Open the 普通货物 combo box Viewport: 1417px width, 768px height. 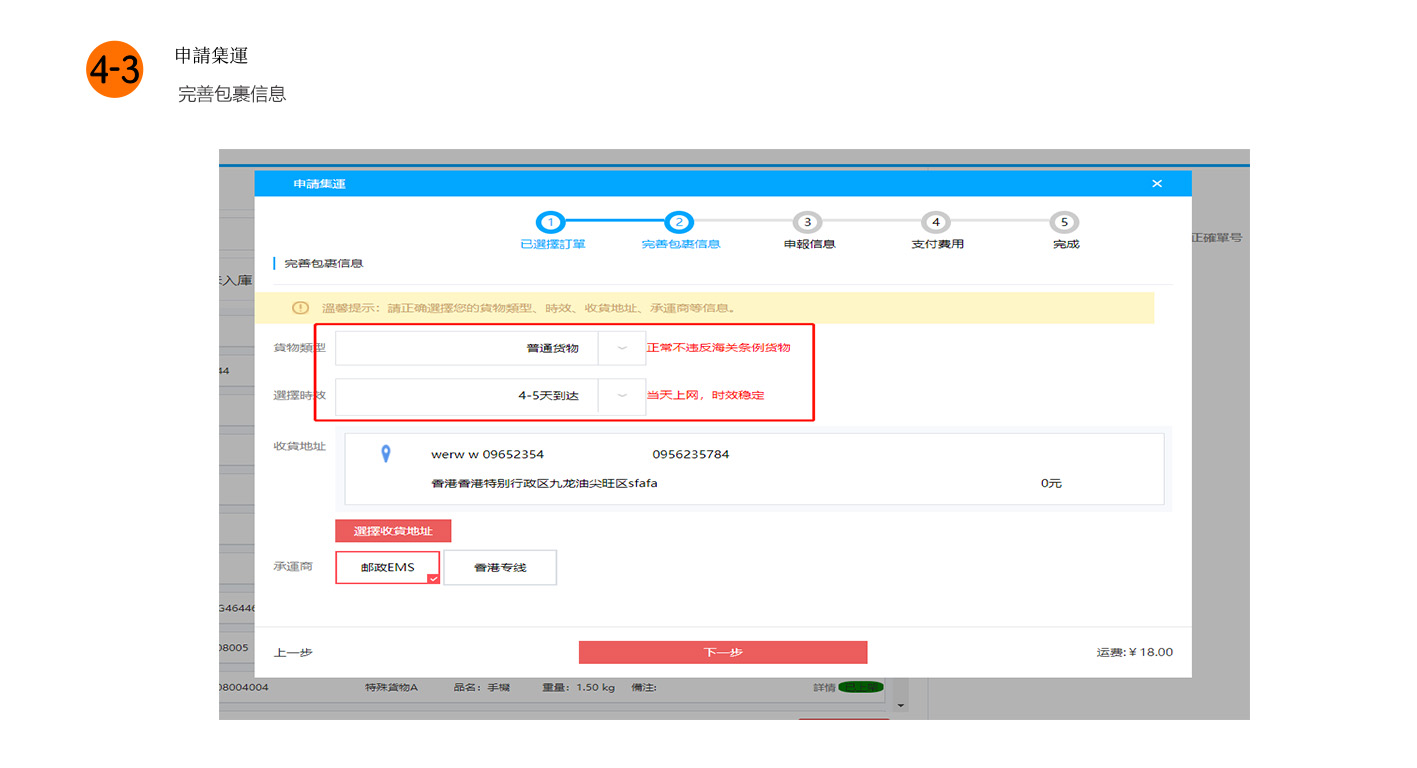(466, 348)
